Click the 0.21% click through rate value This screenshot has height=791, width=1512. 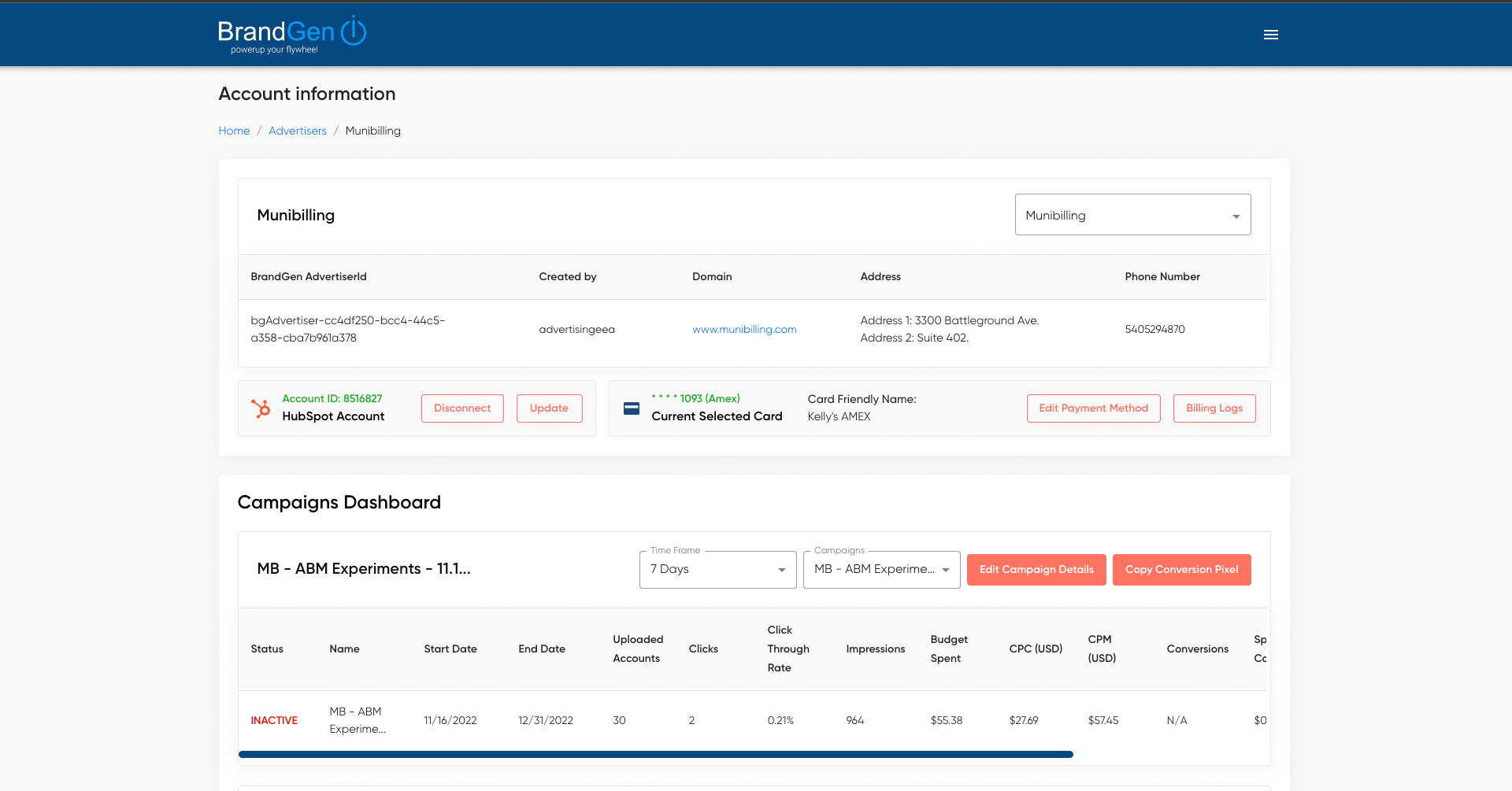(780, 720)
